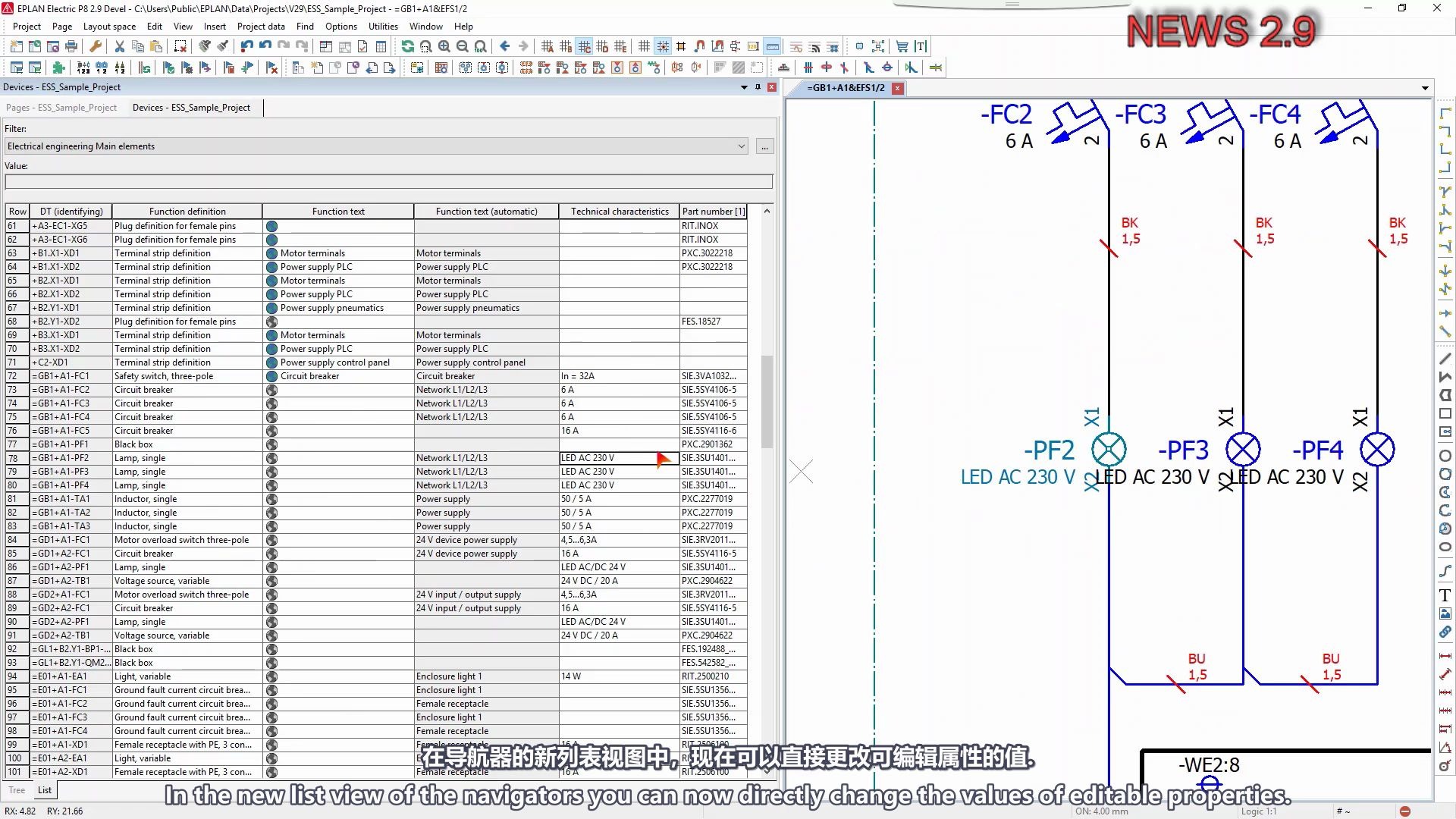Viewport: 1456px width, 819px height.
Task: Click Function text (automatic) column header
Action: click(486, 212)
